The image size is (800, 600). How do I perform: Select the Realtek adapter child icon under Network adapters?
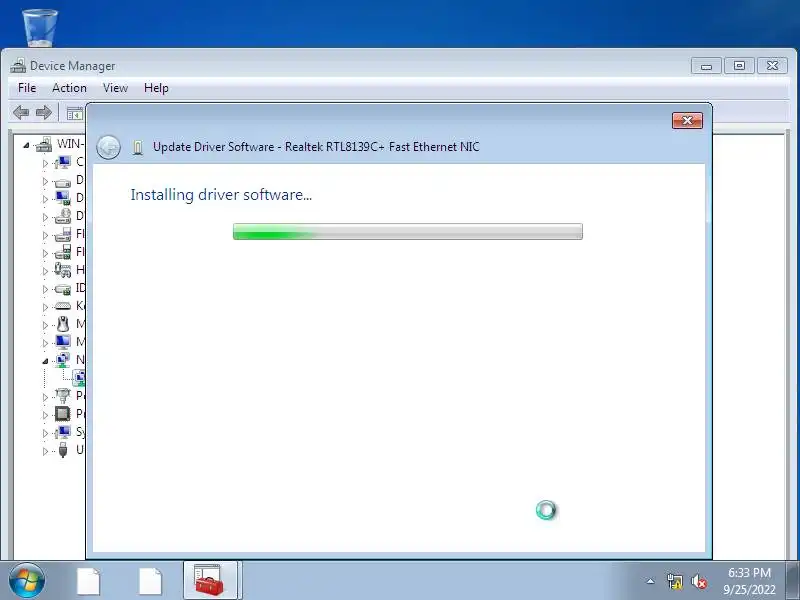point(80,378)
